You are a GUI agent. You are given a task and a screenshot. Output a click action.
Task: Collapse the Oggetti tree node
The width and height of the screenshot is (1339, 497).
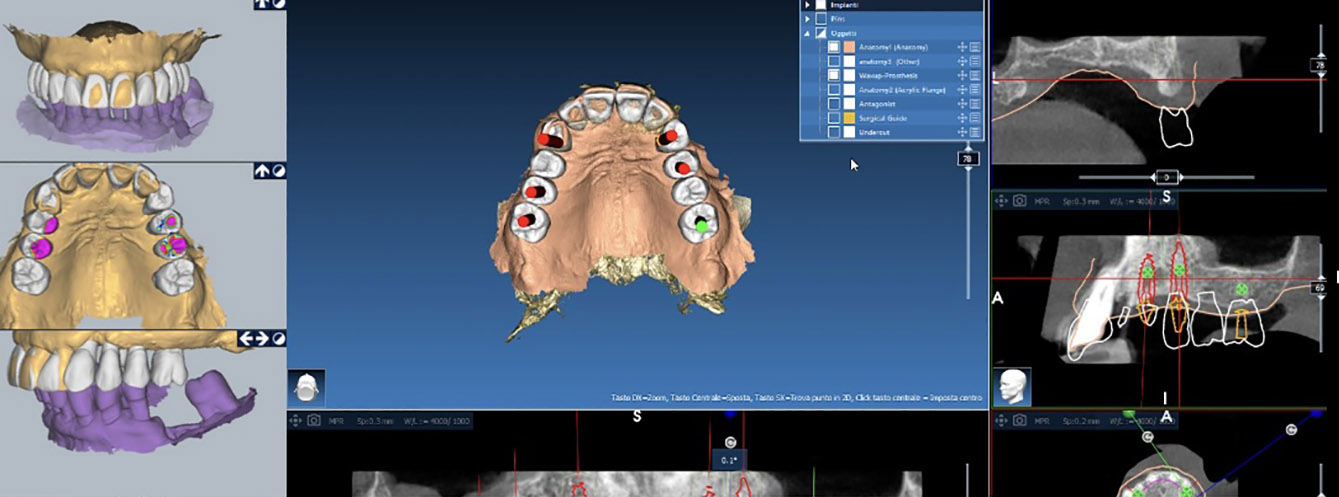click(807, 33)
